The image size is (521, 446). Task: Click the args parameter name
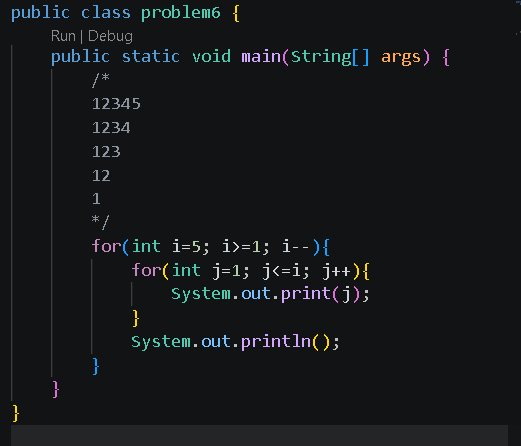click(x=401, y=57)
